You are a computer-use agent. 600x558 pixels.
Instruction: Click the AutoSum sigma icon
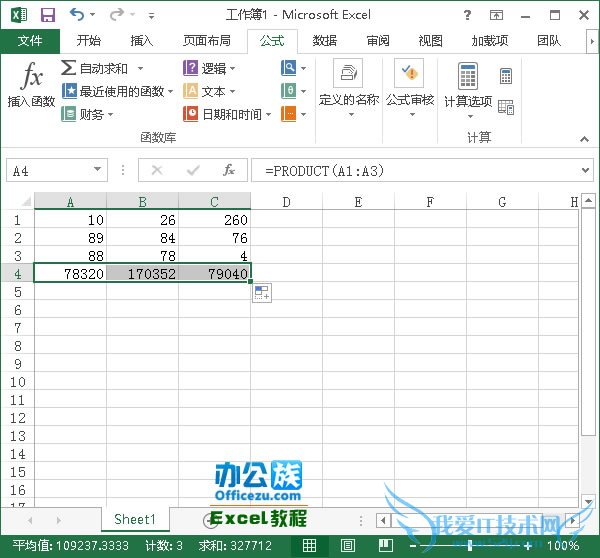click(68, 68)
